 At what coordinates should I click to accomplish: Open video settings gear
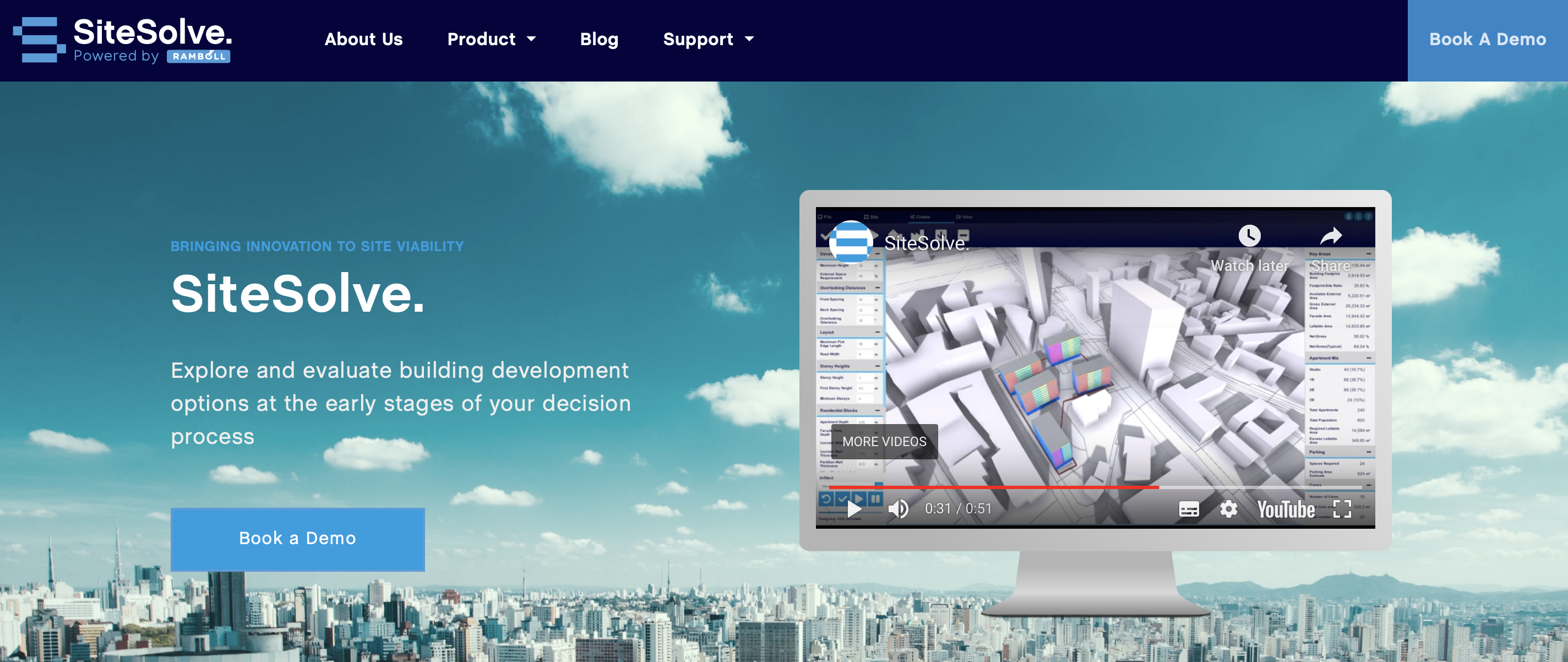pos(1228,509)
